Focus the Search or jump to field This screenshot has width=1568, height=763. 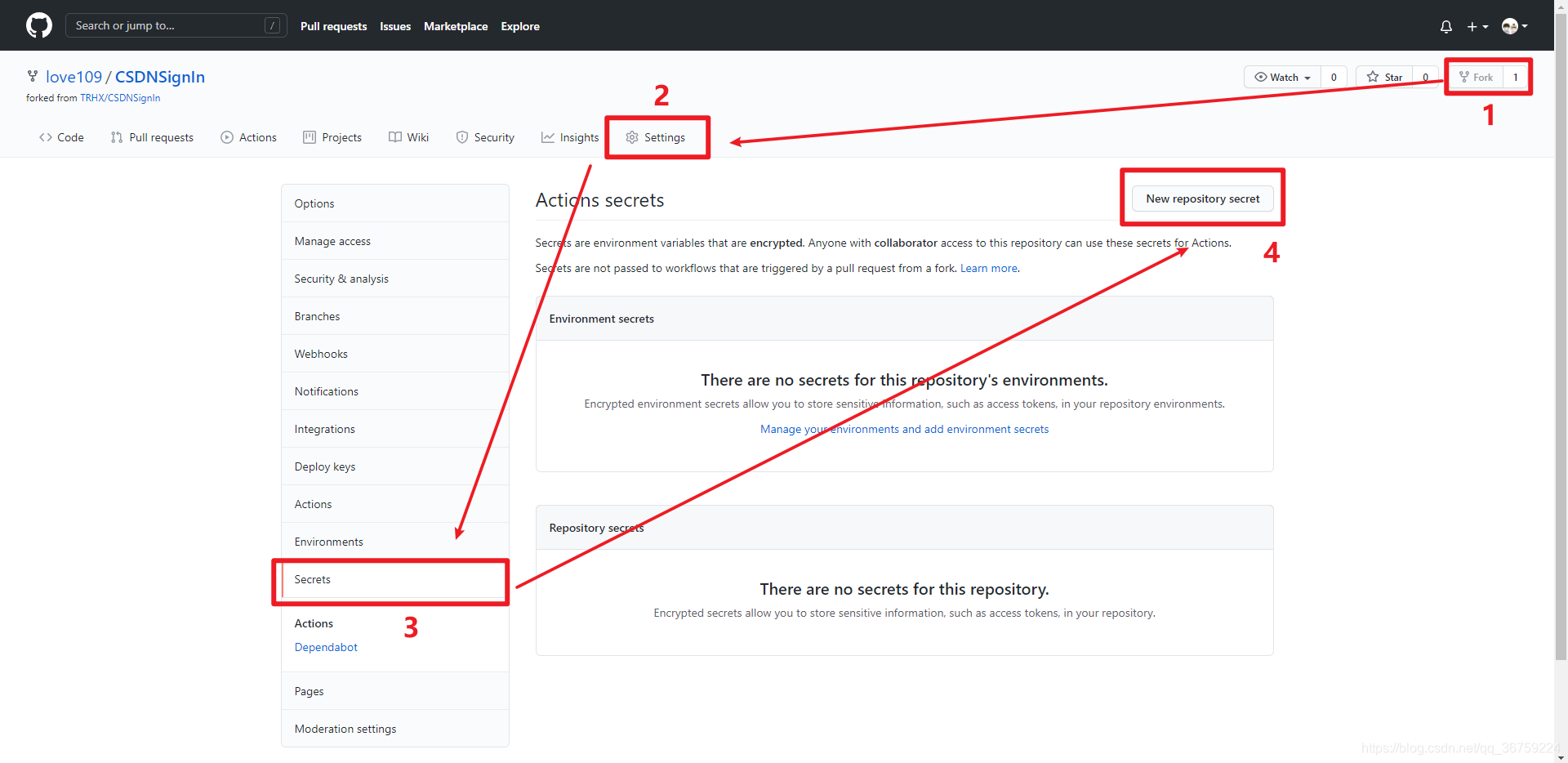pyautogui.click(x=176, y=25)
